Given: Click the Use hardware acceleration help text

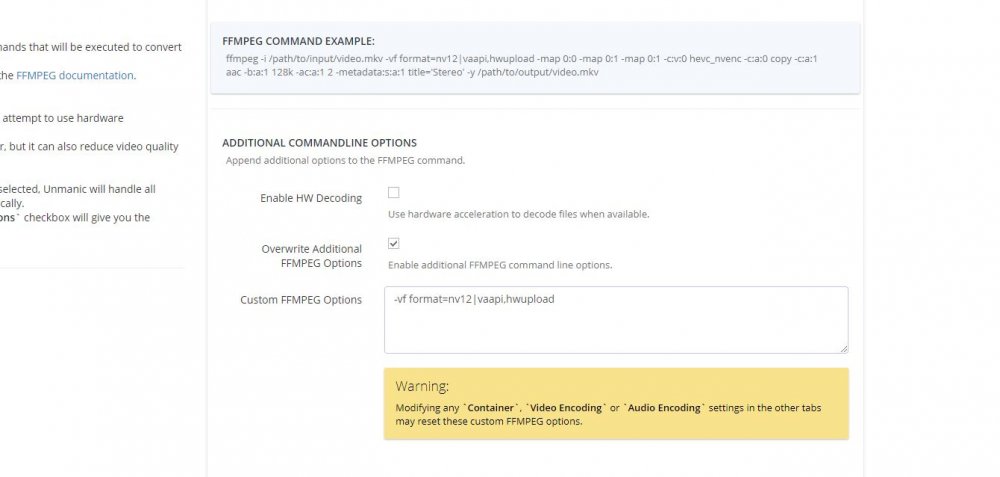Looking at the screenshot, I should 518,214.
